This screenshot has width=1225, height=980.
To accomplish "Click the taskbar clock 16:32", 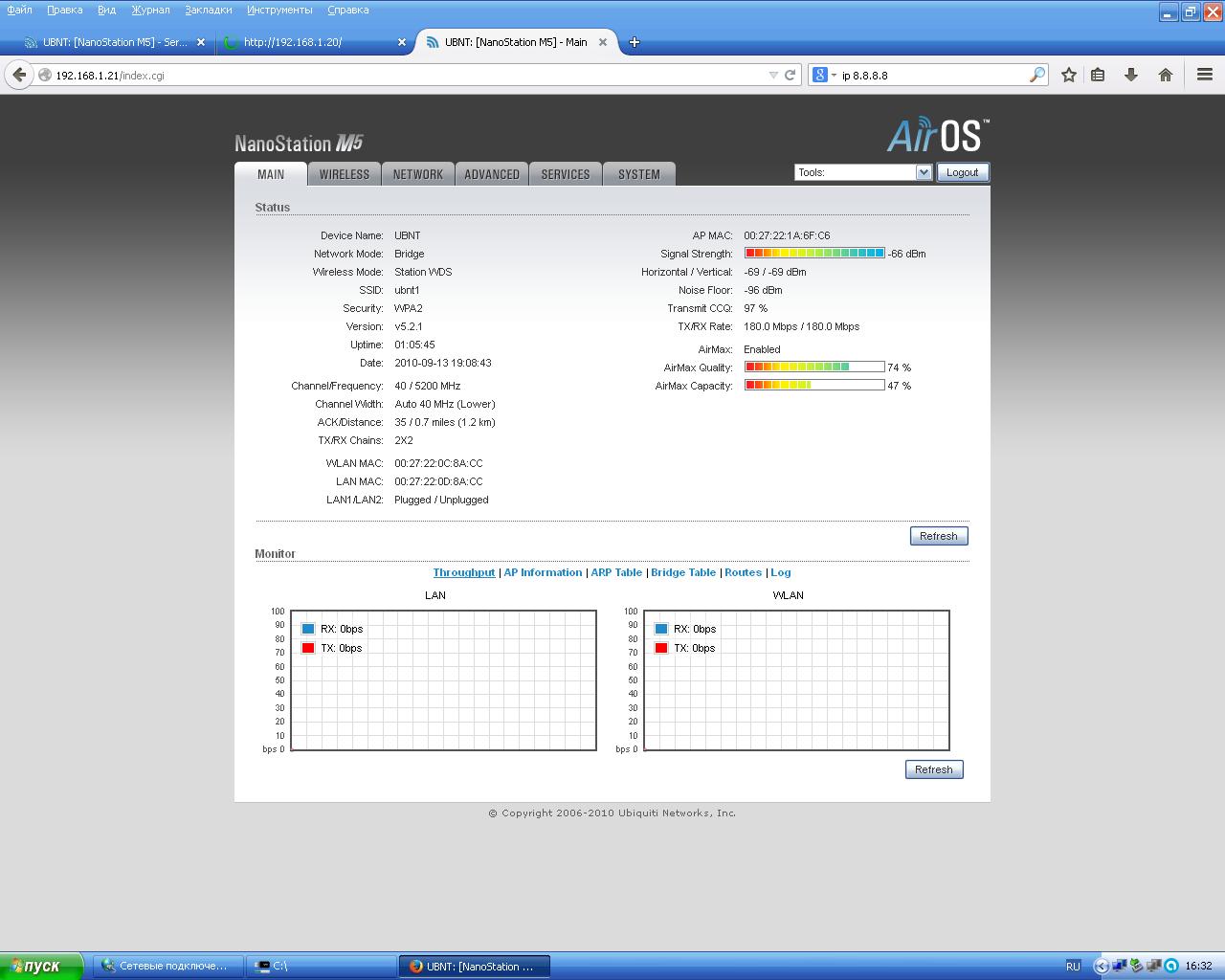I will point(1198,966).
